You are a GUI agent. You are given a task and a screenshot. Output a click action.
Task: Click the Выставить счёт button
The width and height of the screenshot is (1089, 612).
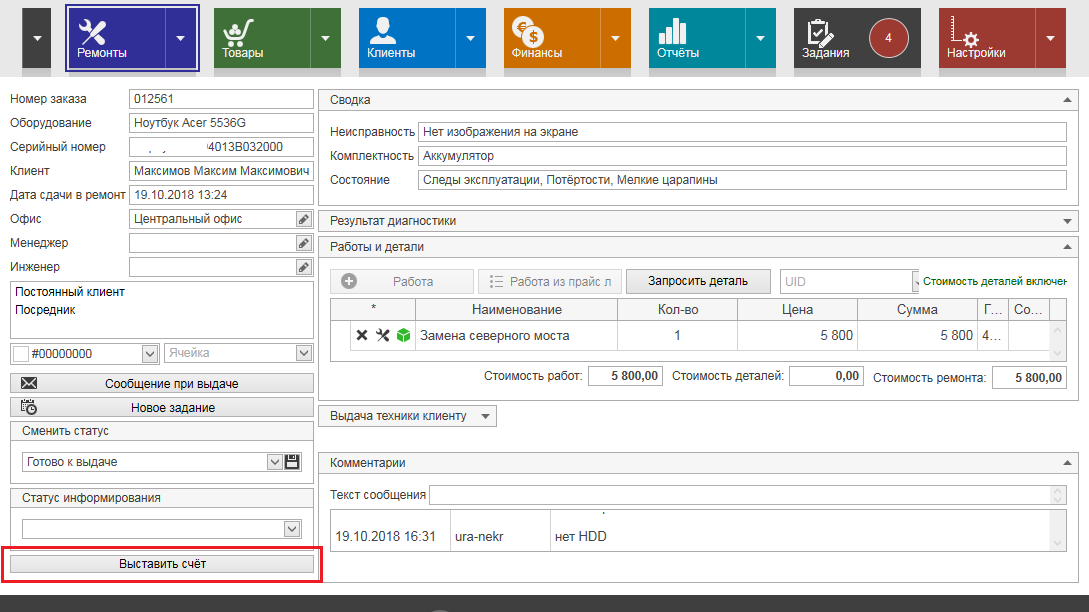[162, 564]
